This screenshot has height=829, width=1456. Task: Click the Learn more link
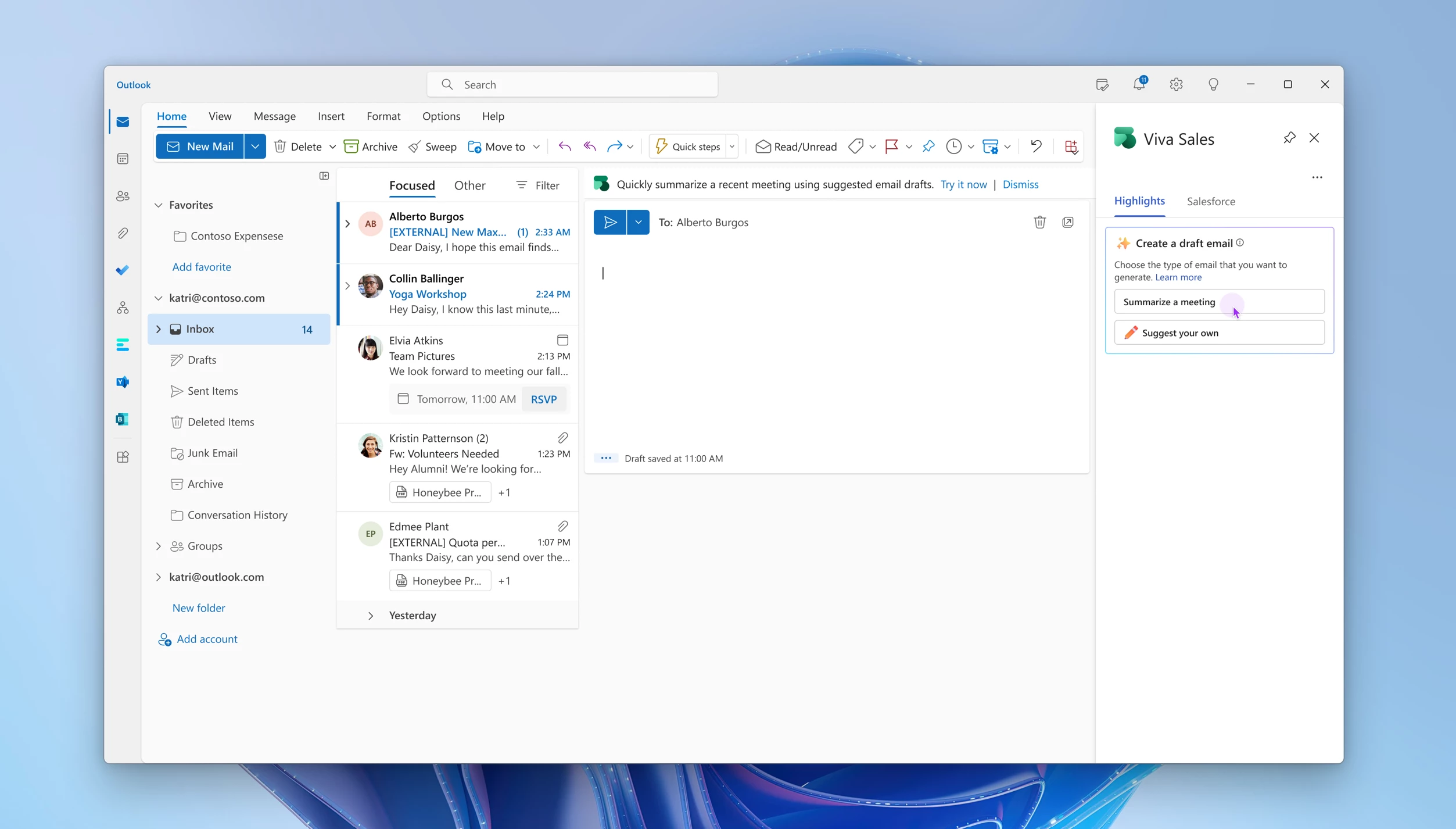pyautogui.click(x=1178, y=277)
